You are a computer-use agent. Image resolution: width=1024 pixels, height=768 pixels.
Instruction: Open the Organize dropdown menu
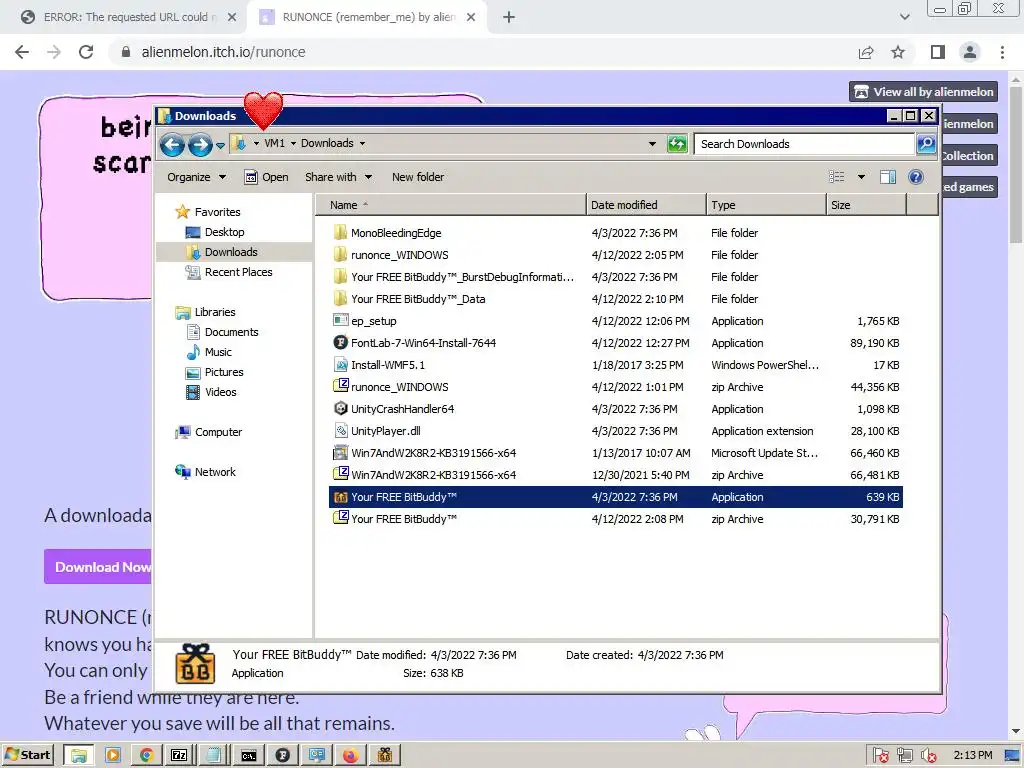[196, 177]
